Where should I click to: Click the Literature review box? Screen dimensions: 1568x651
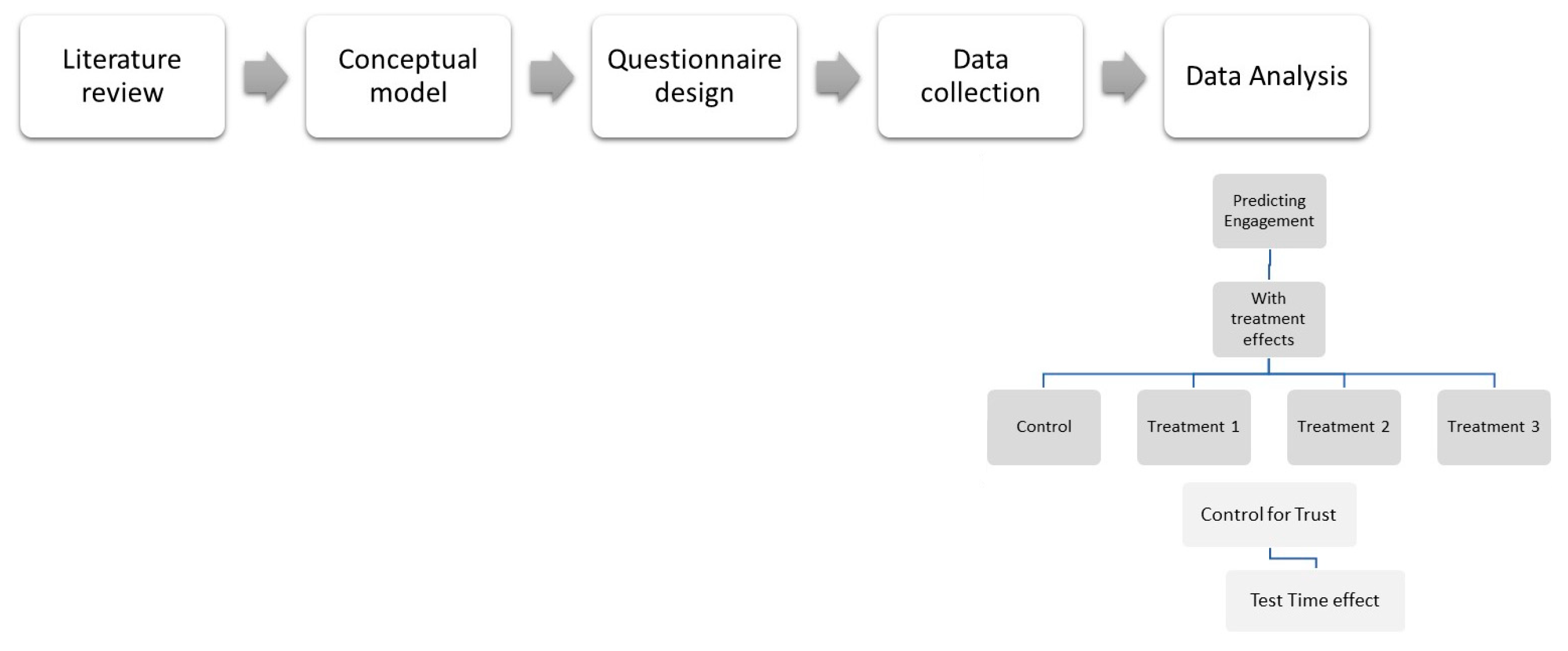[122, 76]
